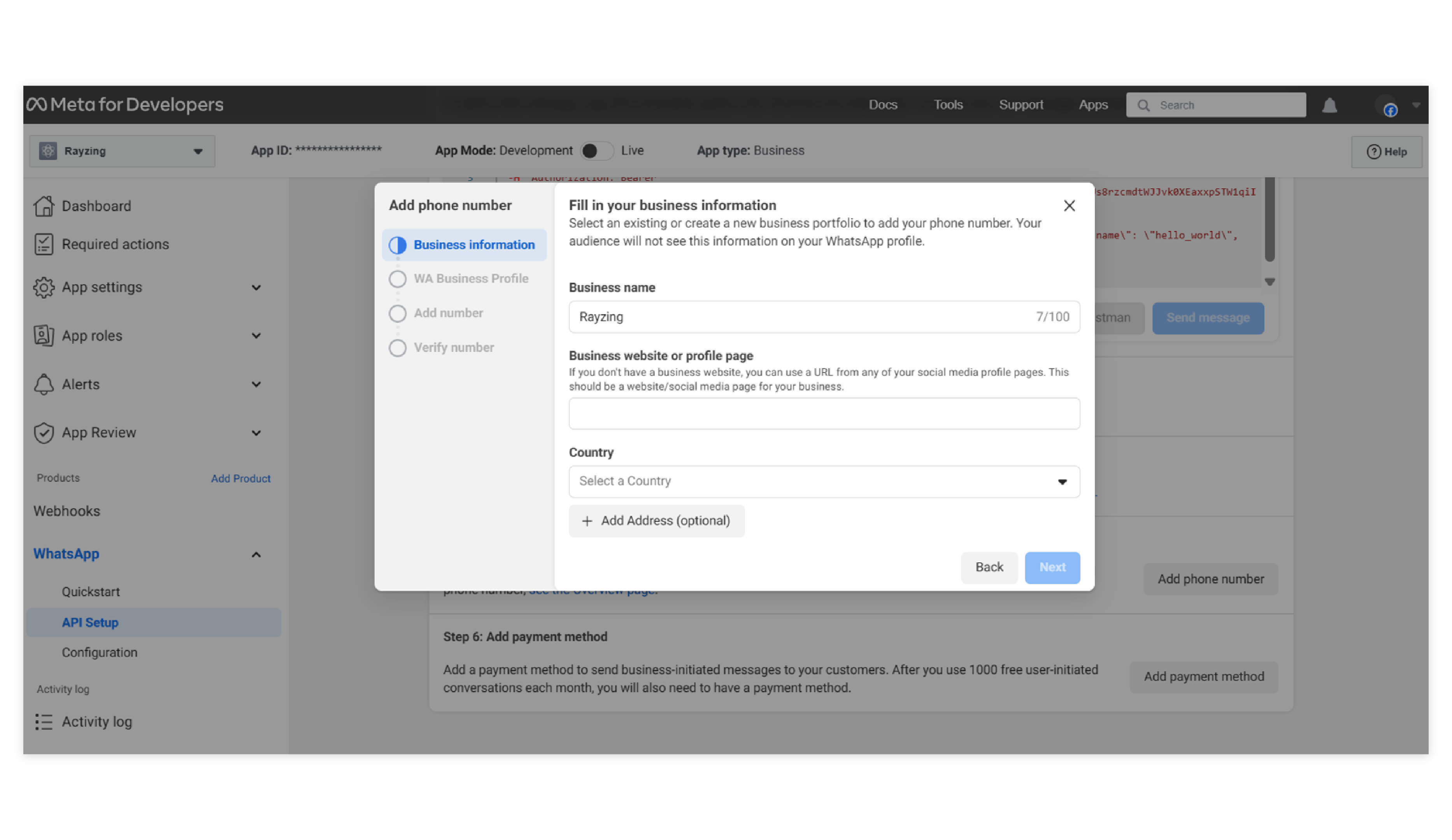Image resolution: width=1452 pixels, height=840 pixels.
Task: Click the Alerts bell icon in sidebar
Action: (44, 384)
